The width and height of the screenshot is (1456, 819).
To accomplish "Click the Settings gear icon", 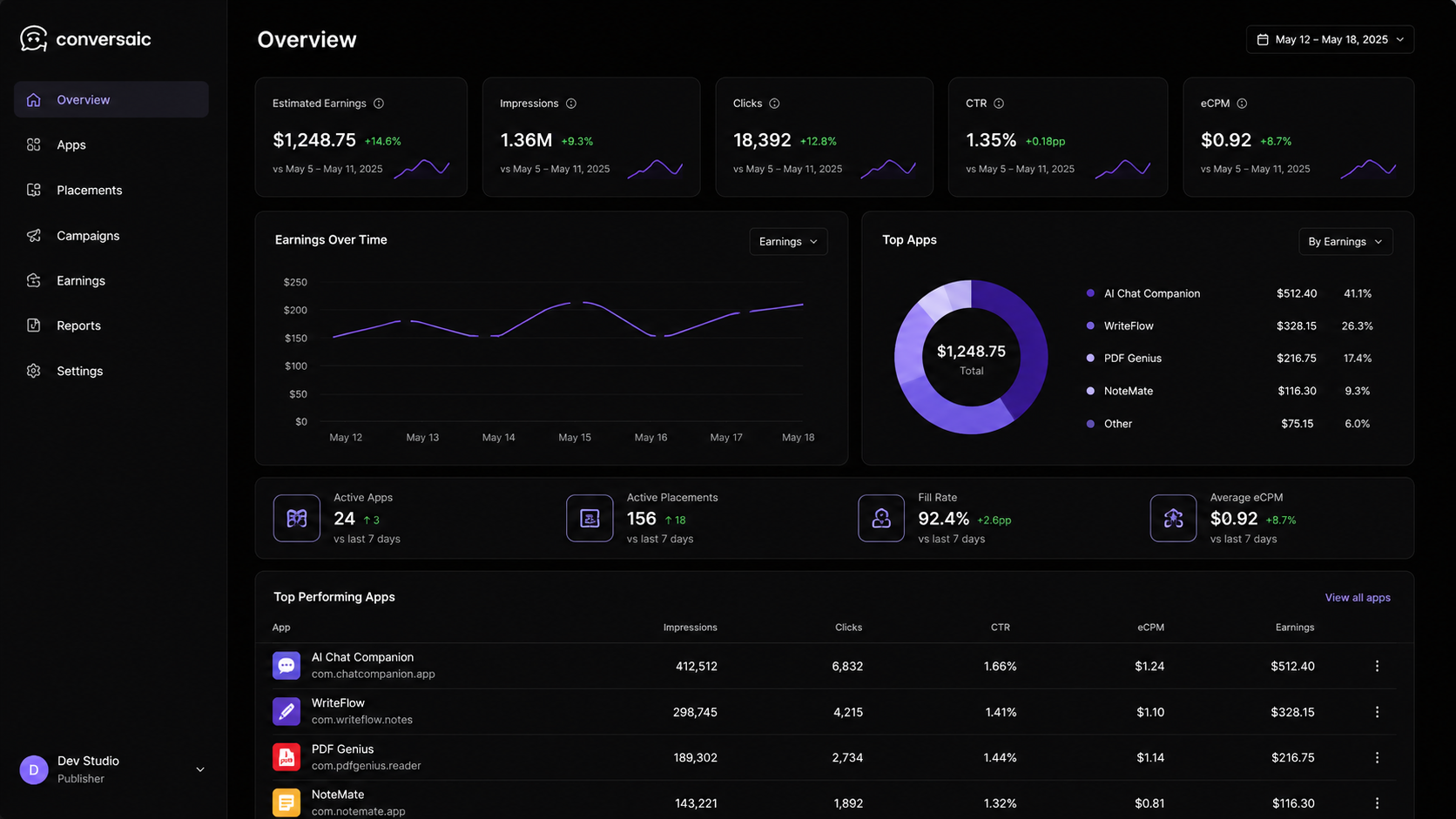I will click(34, 371).
